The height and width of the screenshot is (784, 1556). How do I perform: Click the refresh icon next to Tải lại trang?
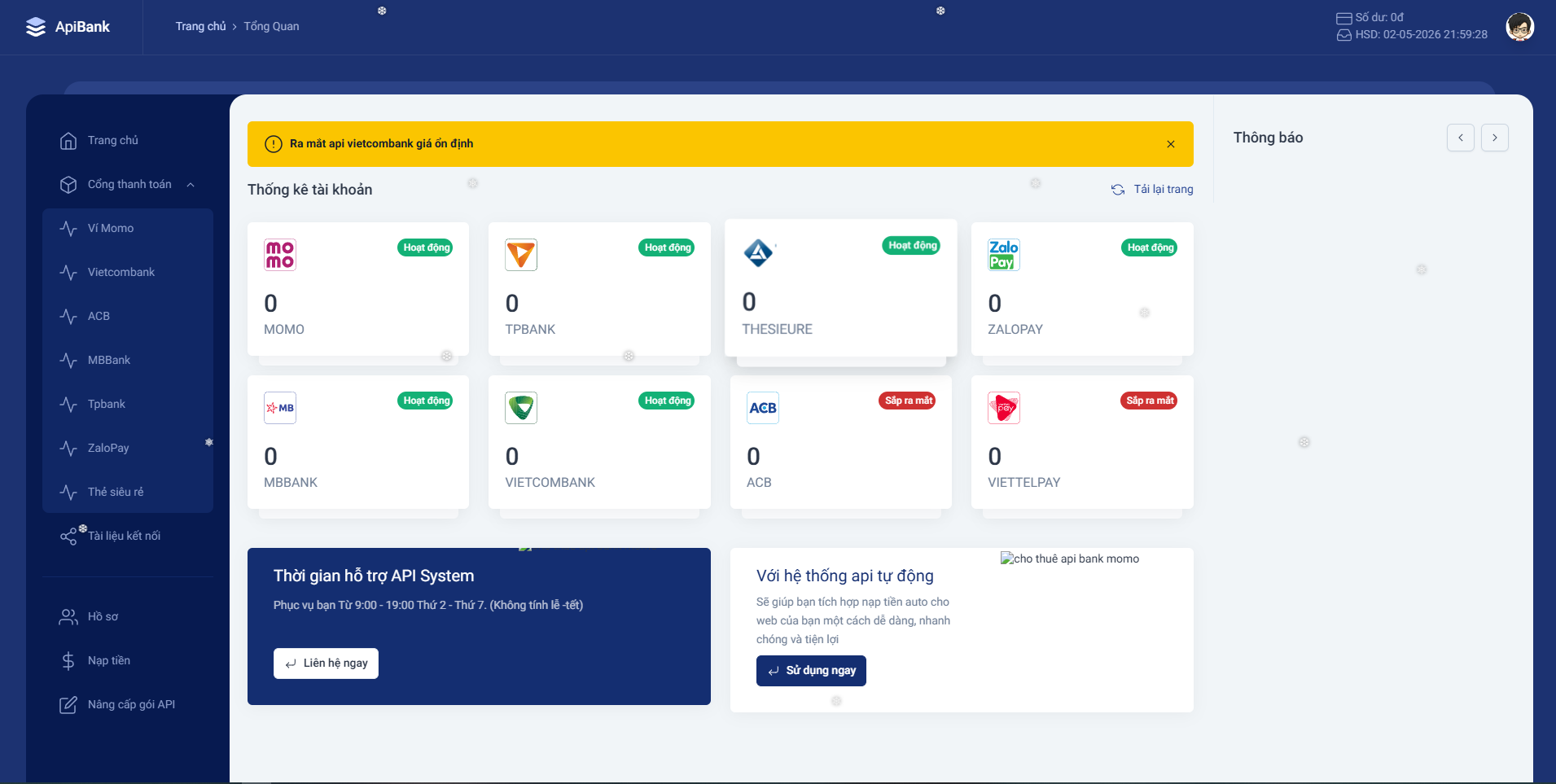1118,190
